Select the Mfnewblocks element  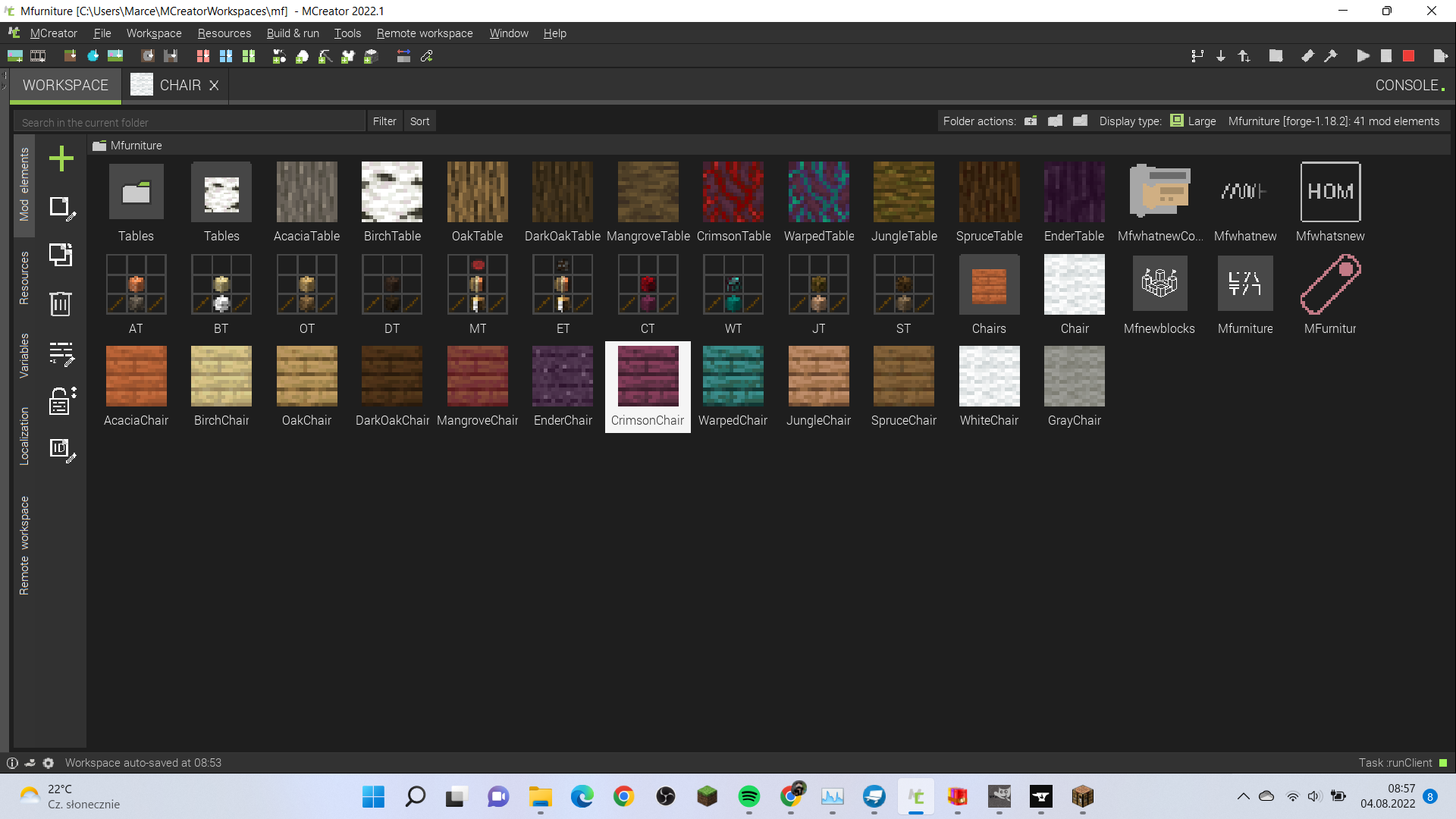pyautogui.click(x=1159, y=295)
